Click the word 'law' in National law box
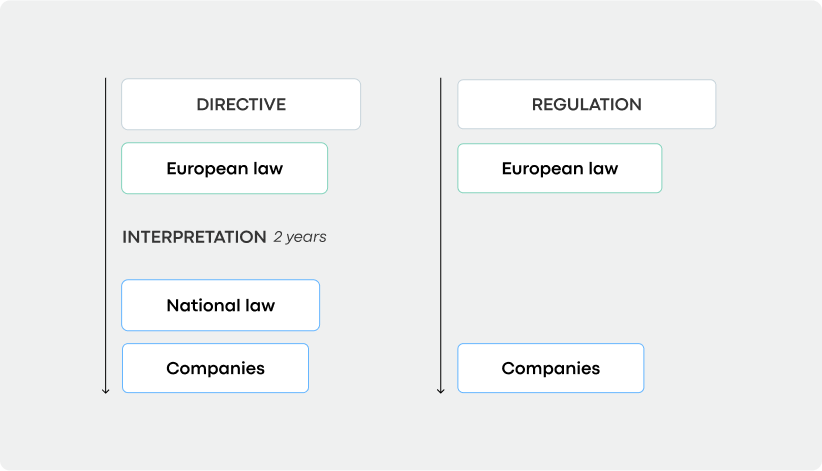This screenshot has height=471, width=822. click(260, 305)
